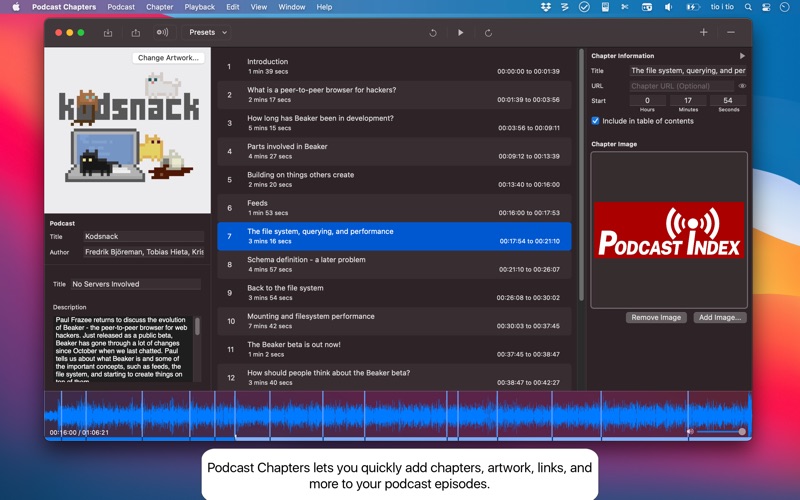Select chapter Mounting and filesystem performance
The image size is (800, 500).
[394, 321]
